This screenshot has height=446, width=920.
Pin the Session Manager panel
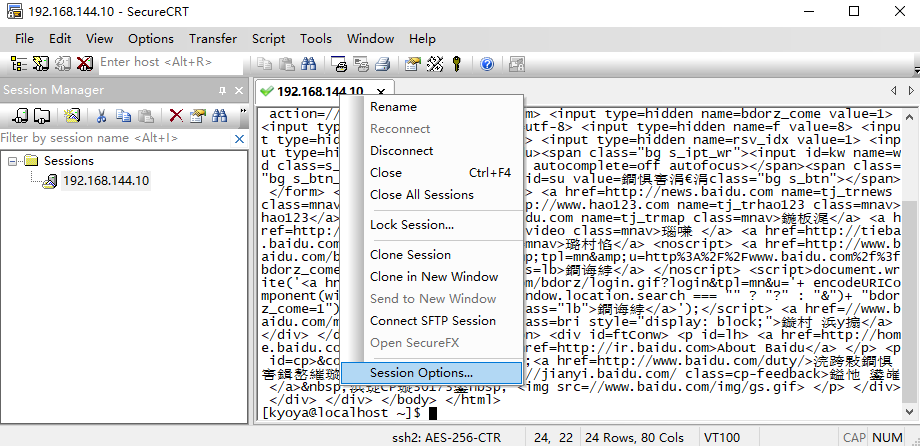pyautogui.click(x=222, y=90)
